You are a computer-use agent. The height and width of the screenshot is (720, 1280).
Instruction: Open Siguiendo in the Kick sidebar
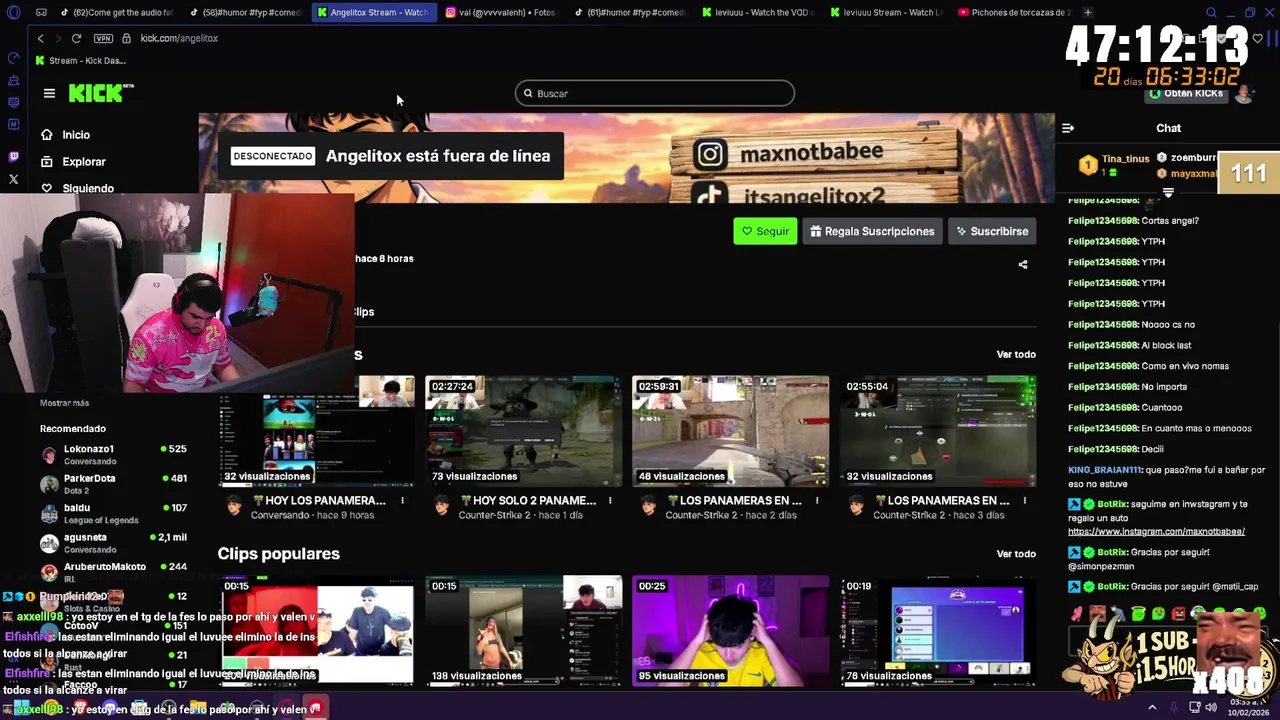tap(88, 188)
